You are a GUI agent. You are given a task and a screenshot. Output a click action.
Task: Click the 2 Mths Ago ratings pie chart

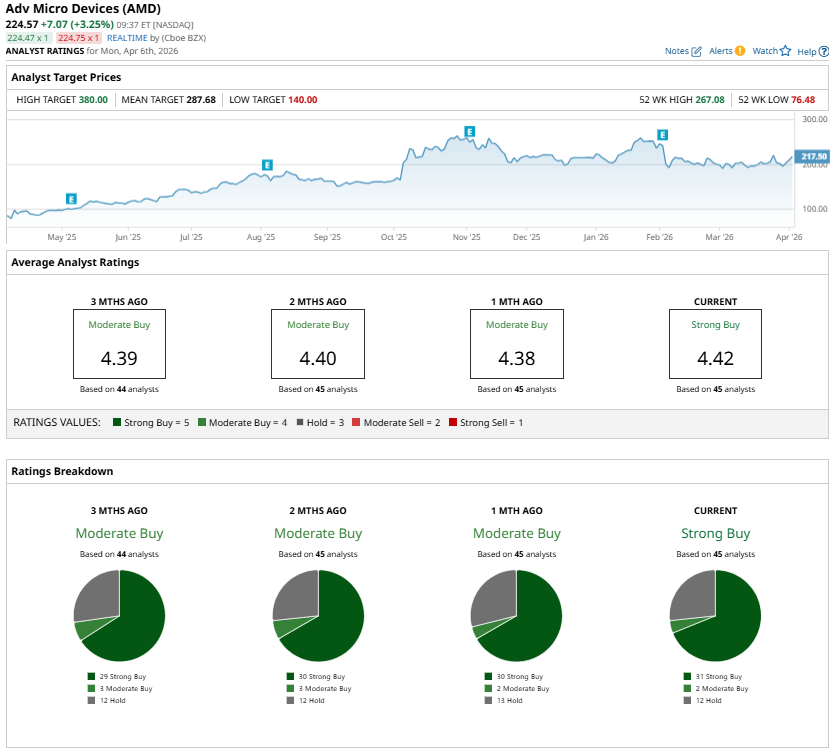[318, 615]
